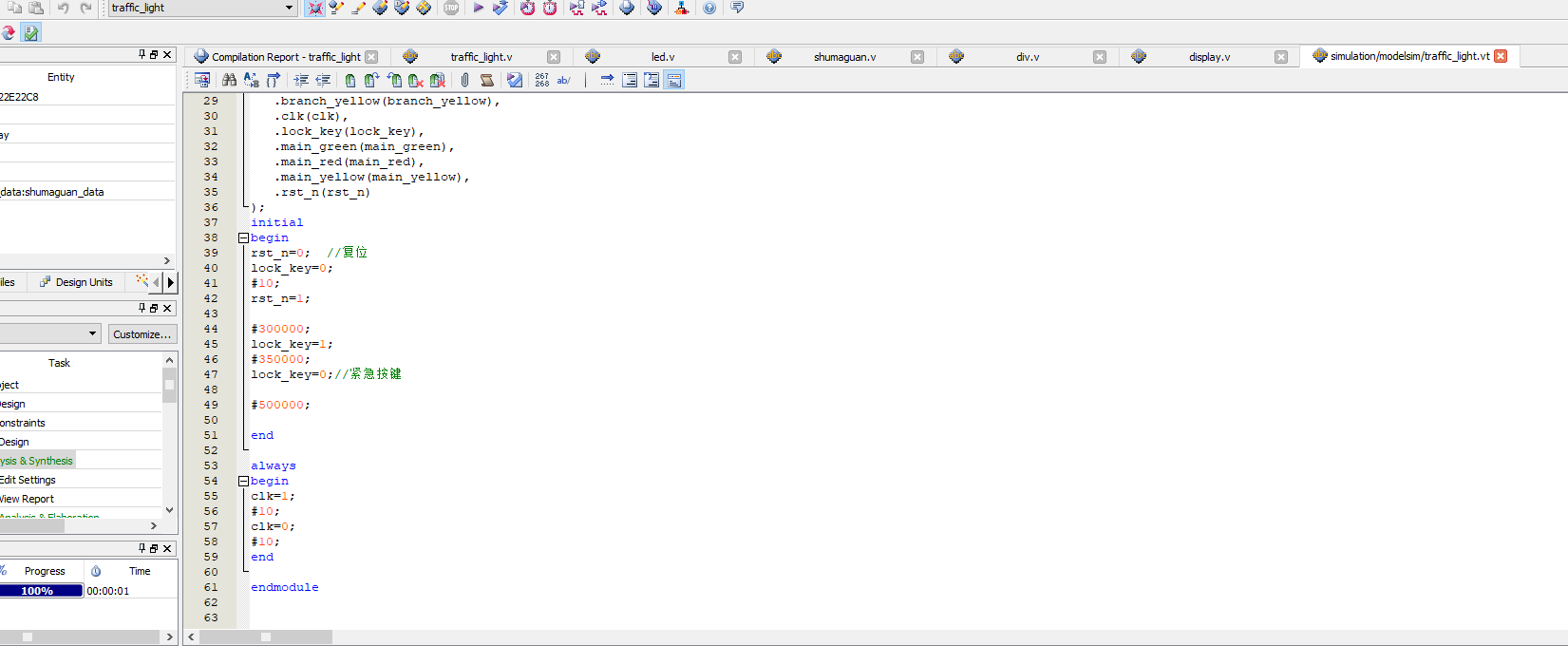Show more Project Navigator tabs arrow
The width and height of the screenshot is (1568, 646).
(x=171, y=282)
